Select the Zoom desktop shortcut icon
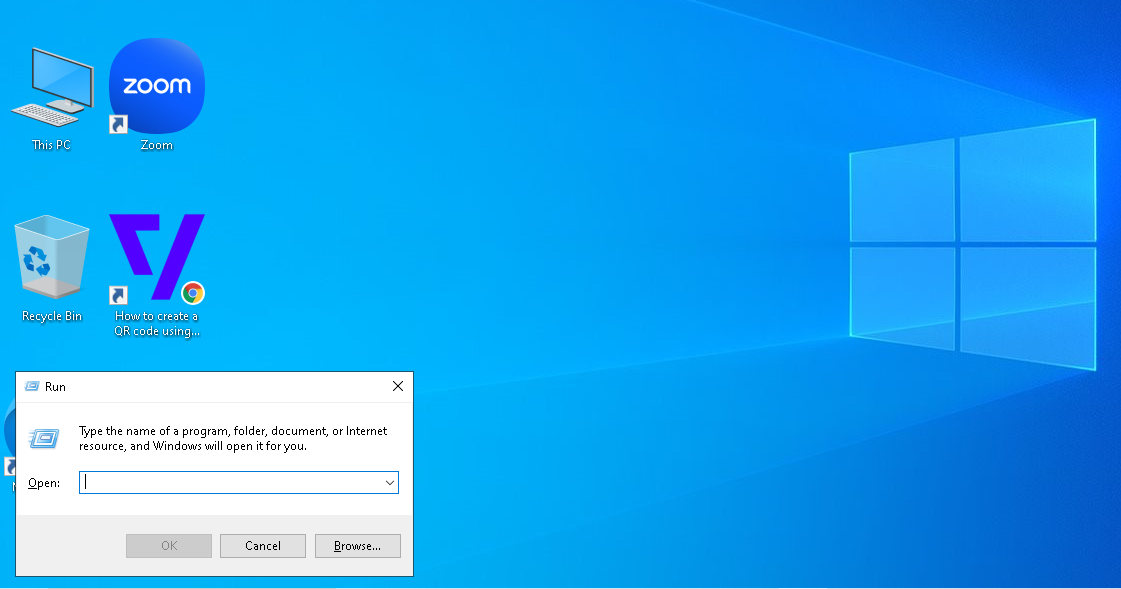Screen dimensions: 1121x589 click(156, 86)
